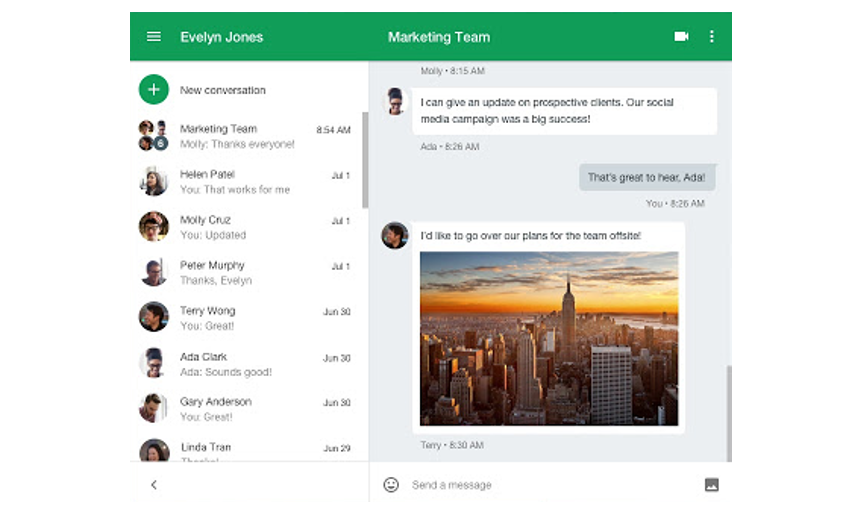The width and height of the screenshot is (852, 516).
Task: Click Peter Murphy's avatar
Action: pyautogui.click(x=154, y=272)
